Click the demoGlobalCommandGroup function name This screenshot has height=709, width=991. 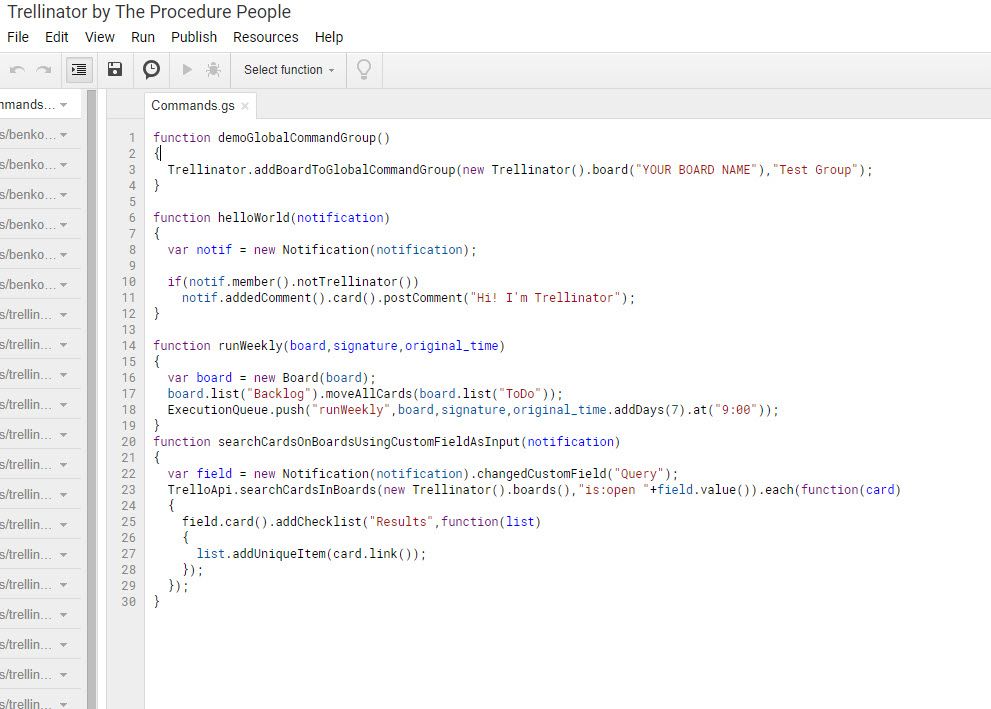pos(297,138)
